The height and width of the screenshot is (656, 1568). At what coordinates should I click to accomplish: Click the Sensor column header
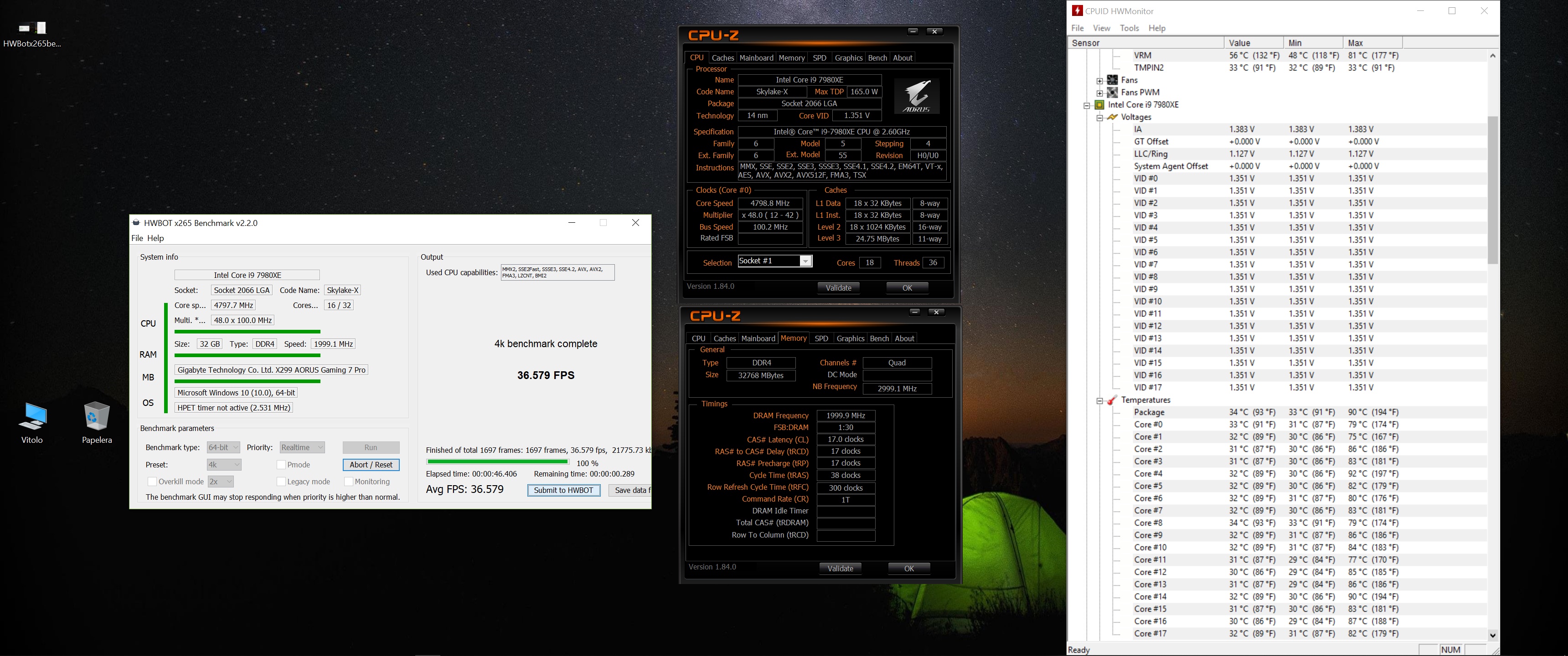[1146, 43]
